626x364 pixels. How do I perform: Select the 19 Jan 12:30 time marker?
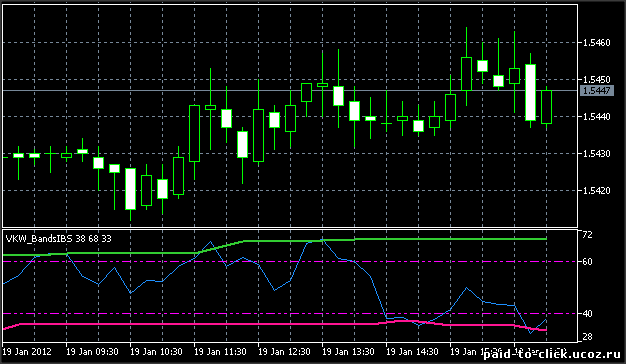tap(284, 352)
